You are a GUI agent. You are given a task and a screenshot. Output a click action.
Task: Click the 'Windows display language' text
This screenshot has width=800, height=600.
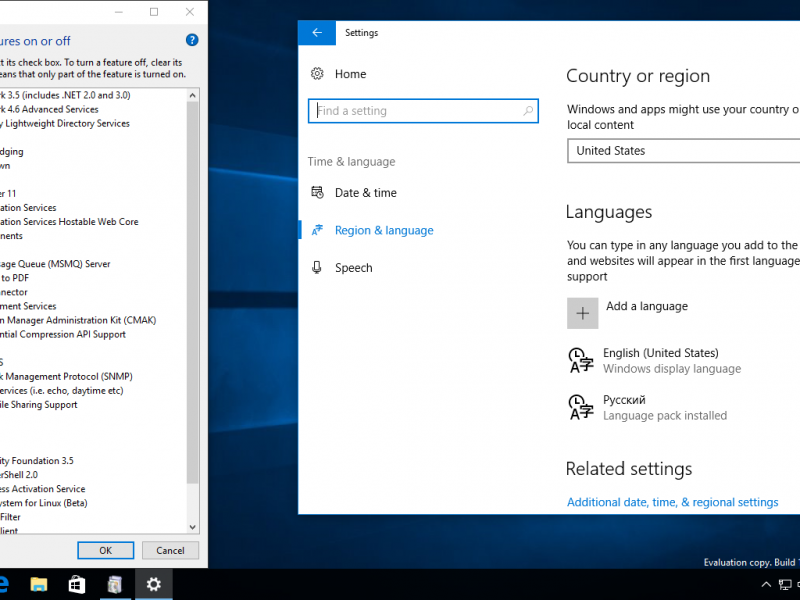(672, 369)
